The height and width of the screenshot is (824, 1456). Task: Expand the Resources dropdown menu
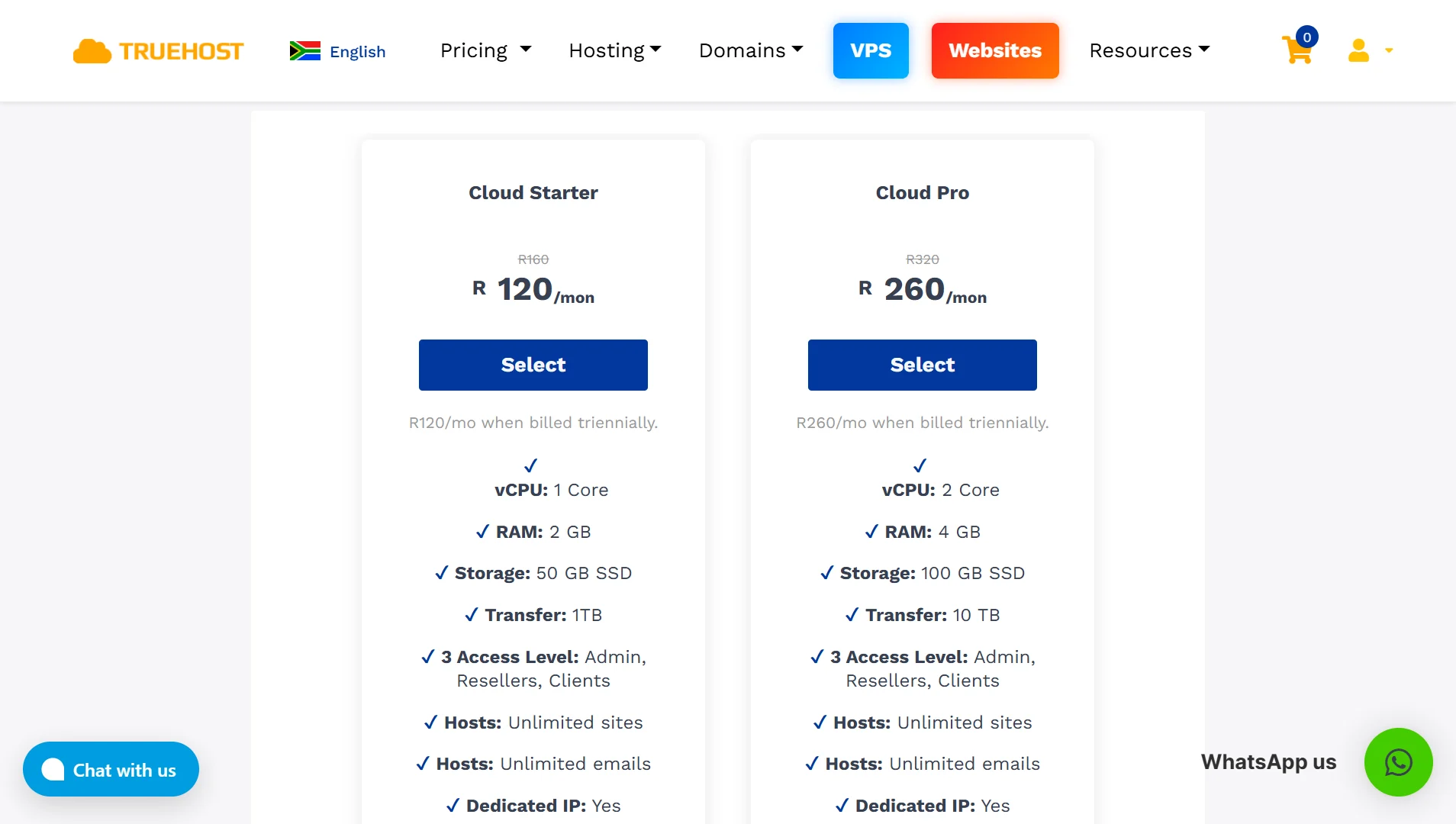click(1149, 50)
